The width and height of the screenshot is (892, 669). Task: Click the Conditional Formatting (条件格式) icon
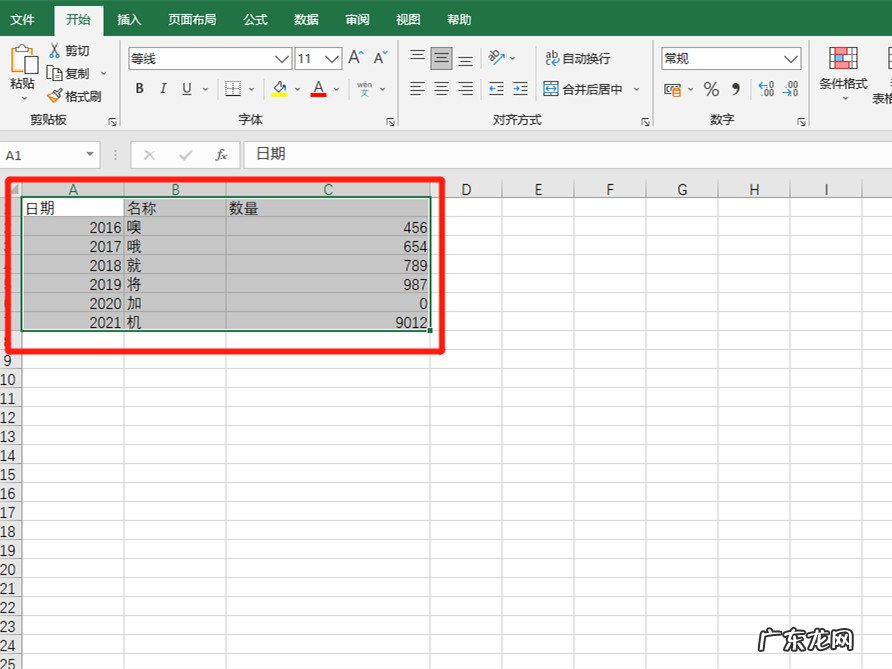pos(843,60)
